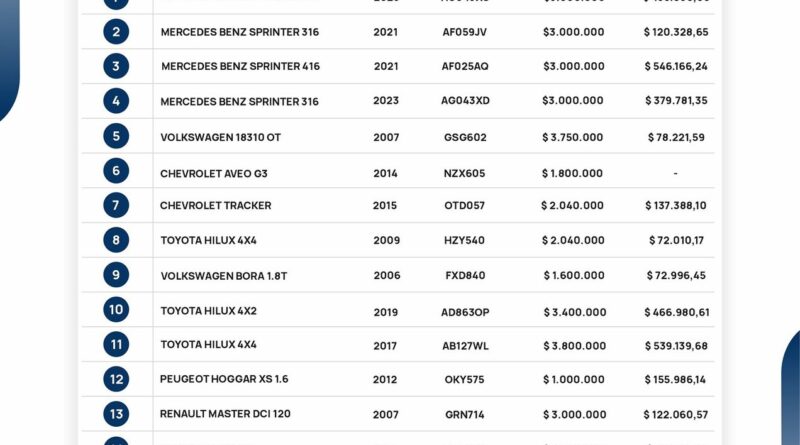Click the Mercedes Benz Sprinter 416 name

(240, 67)
